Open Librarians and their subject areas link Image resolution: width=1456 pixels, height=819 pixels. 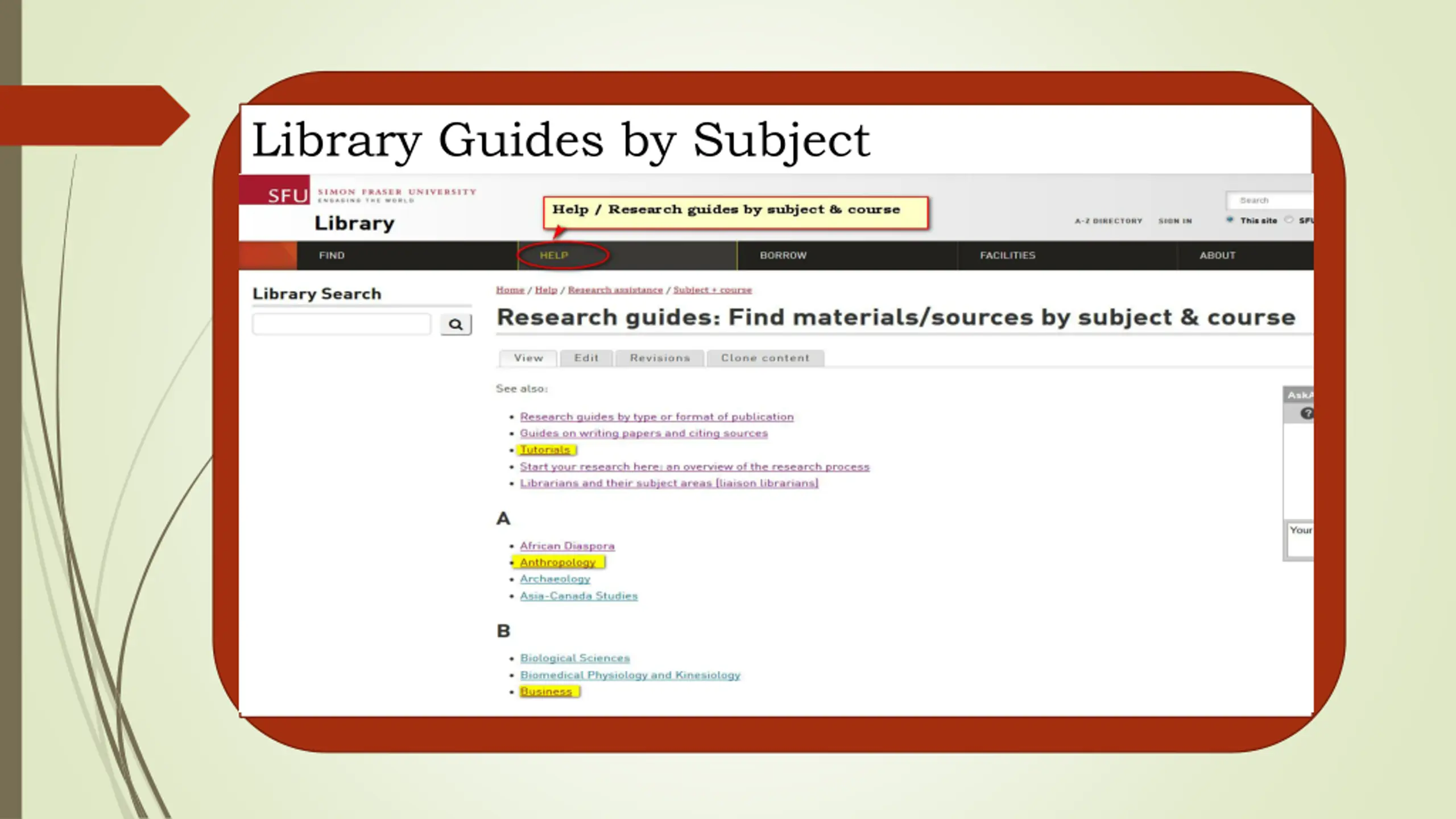(x=669, y=483)
